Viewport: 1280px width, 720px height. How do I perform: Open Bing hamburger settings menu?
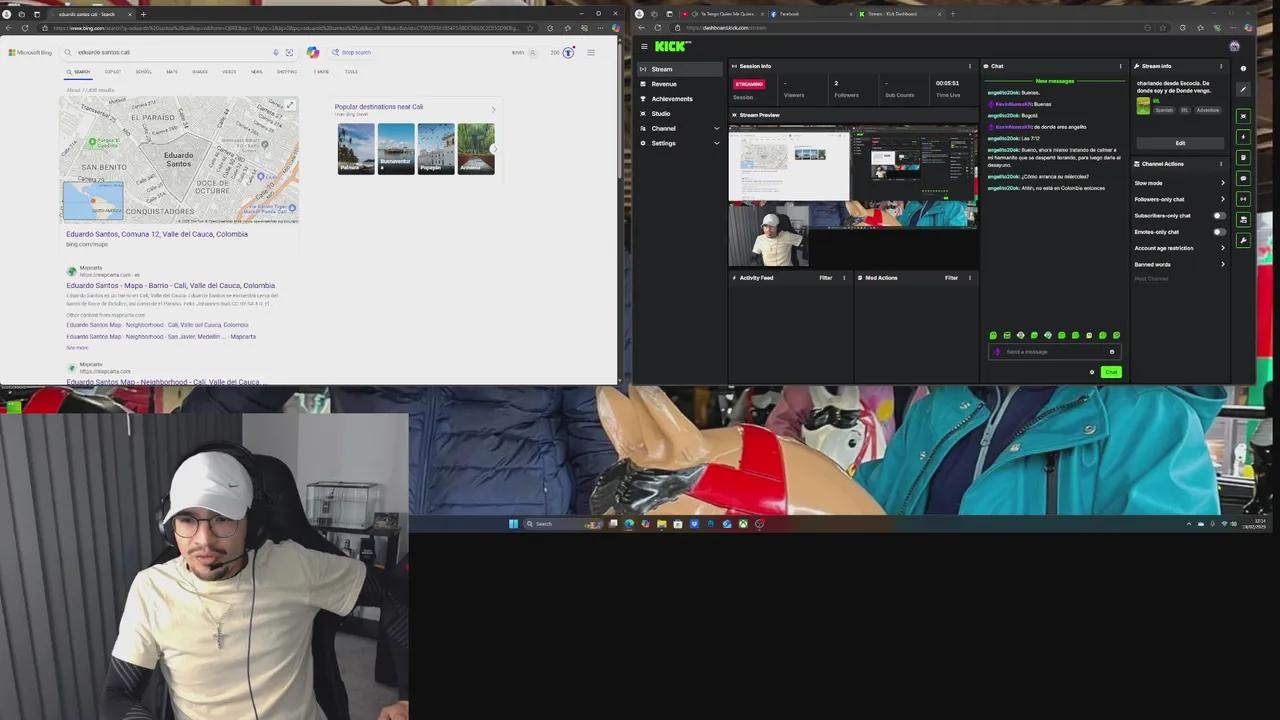(591, 52)
